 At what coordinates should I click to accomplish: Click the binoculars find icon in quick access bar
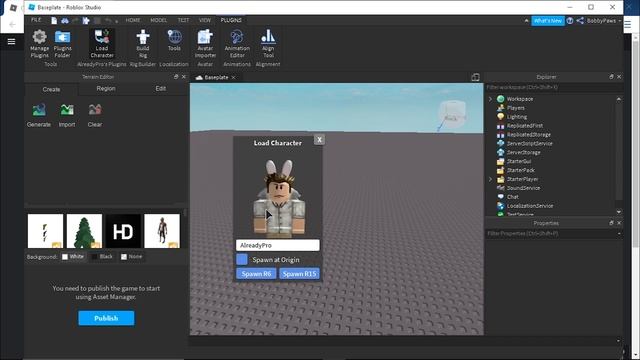65,20
